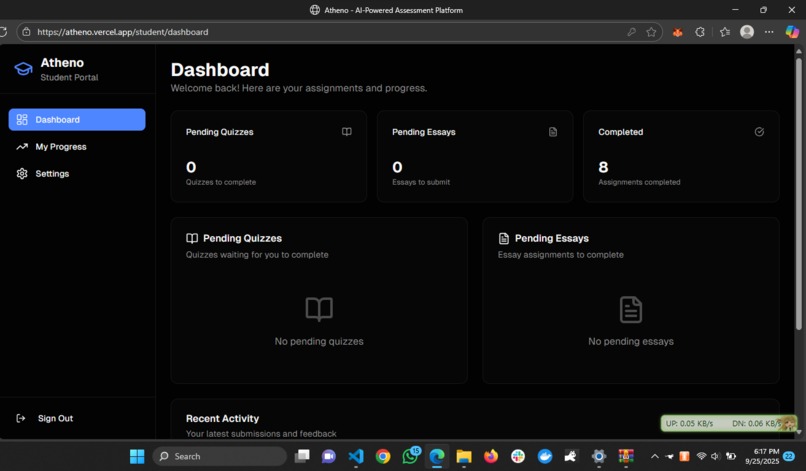The image size is (806, 471).
Task: Click book icon beside Pending Quizzes heading
Action: pos(192,238)
